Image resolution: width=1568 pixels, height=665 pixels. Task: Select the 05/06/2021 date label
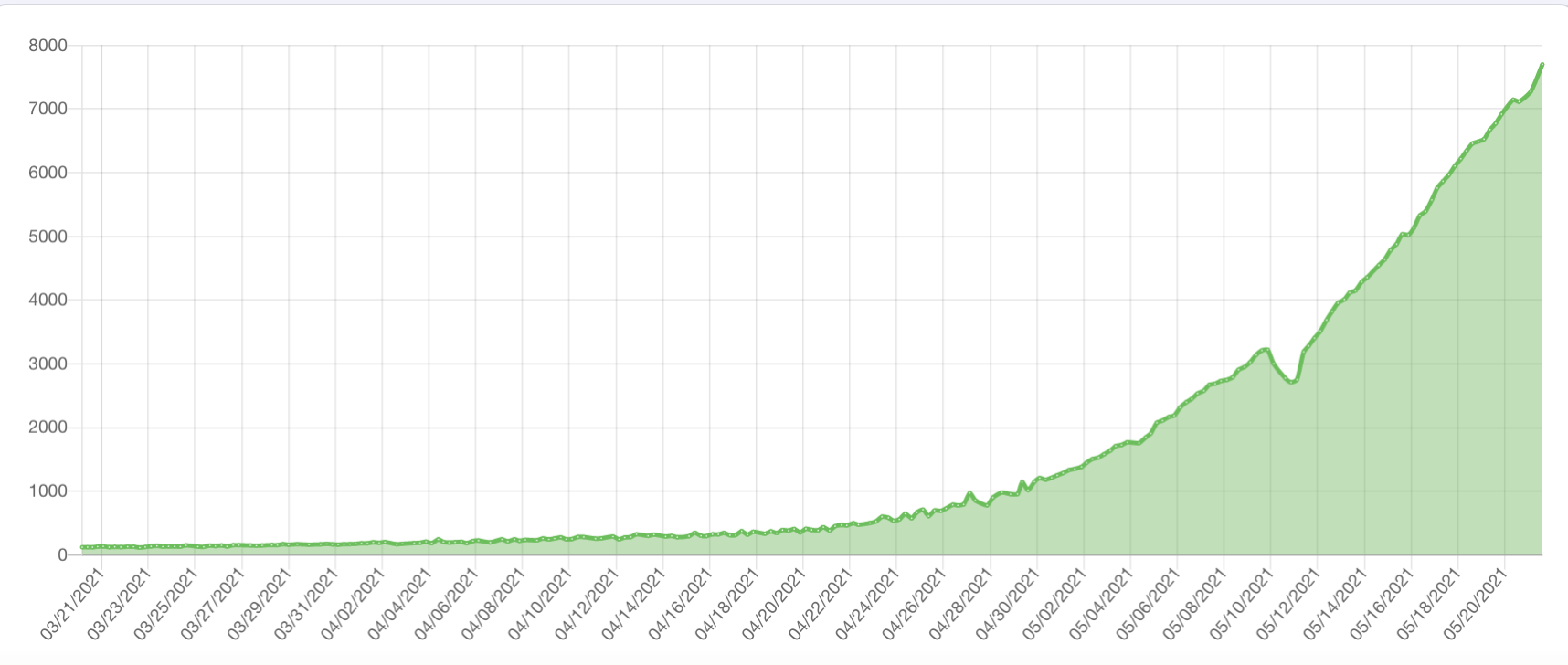click(1151, 603)
